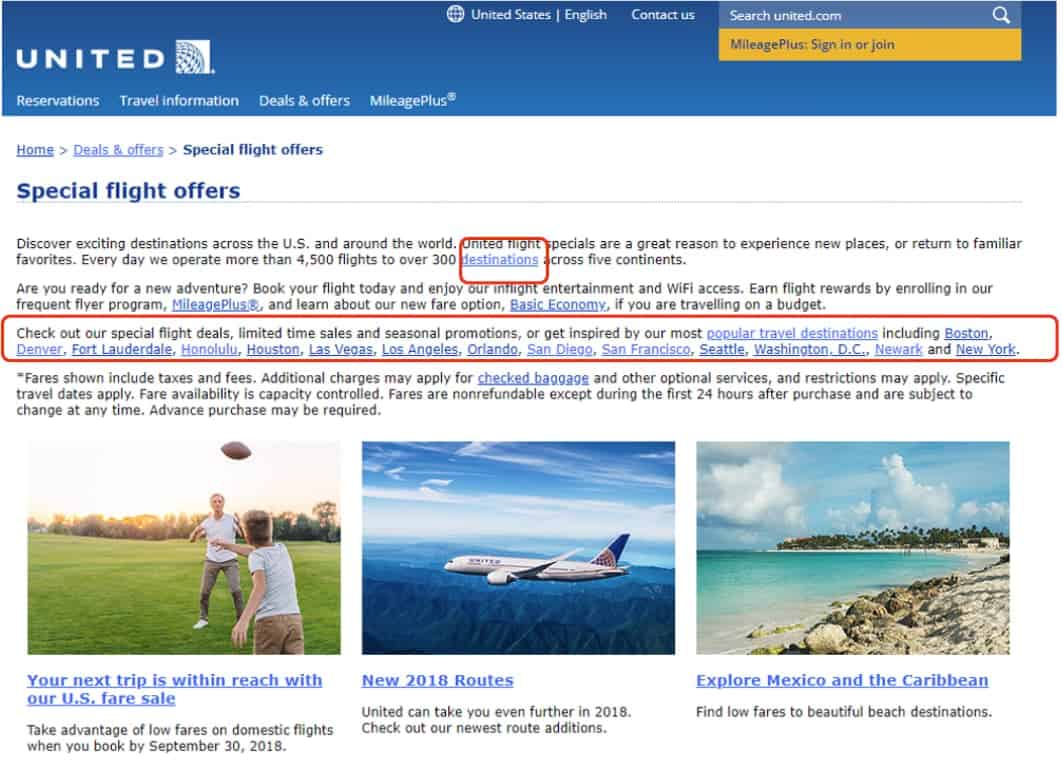Open New York destination link

click(986, 350)
